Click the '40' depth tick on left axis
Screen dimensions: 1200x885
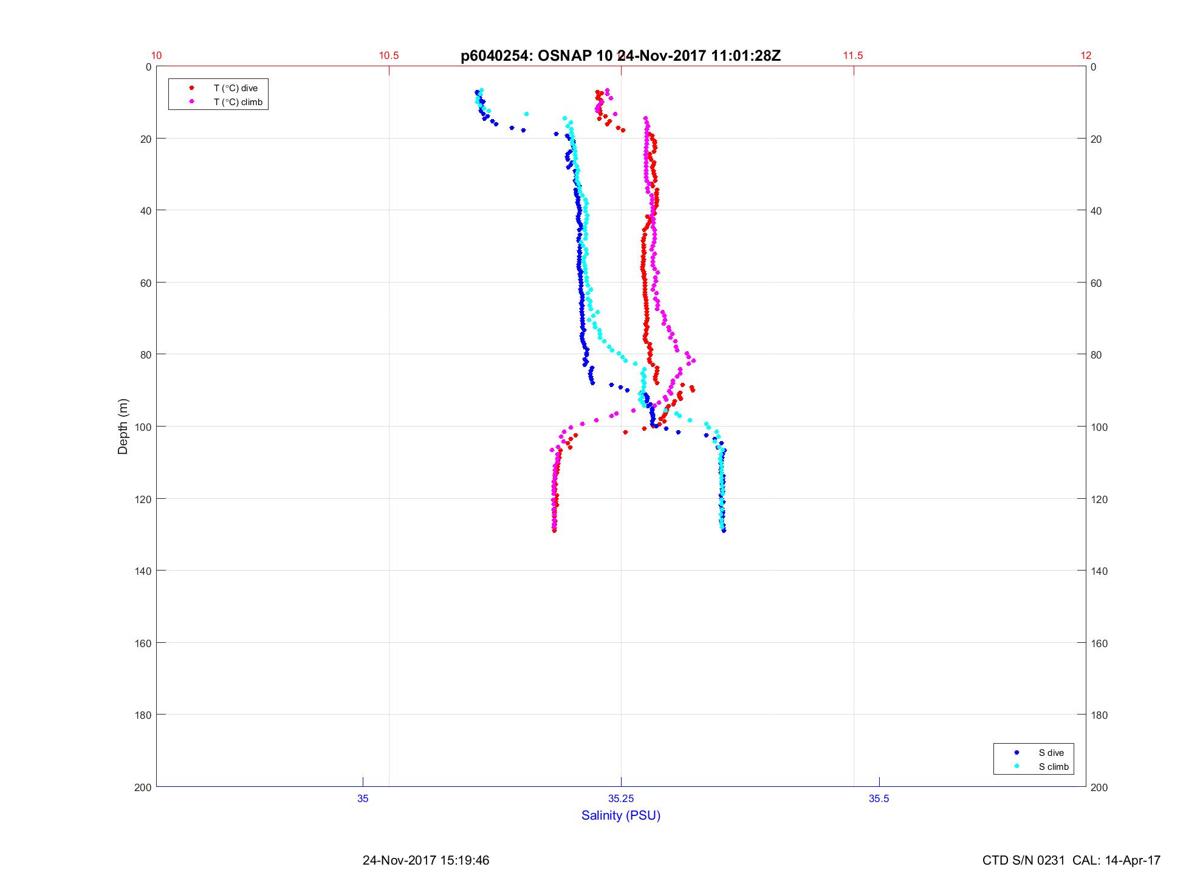pyautogui.click(x=145, y=211)
